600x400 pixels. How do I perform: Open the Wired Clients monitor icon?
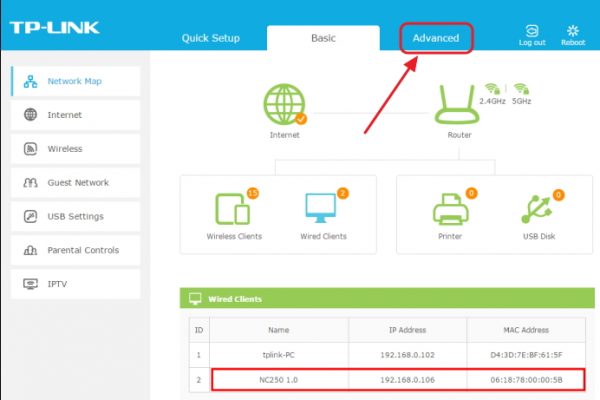(321, 207)
